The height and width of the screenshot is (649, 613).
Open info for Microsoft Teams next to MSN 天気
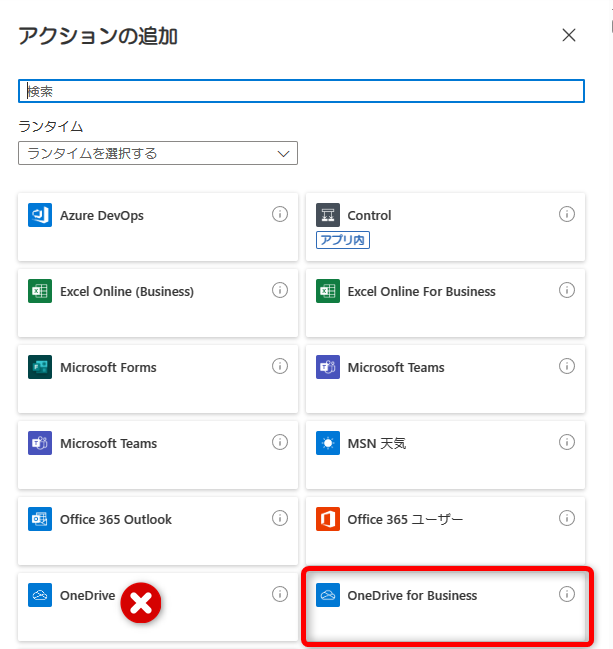pyautogui.click(x=280, y=442)
